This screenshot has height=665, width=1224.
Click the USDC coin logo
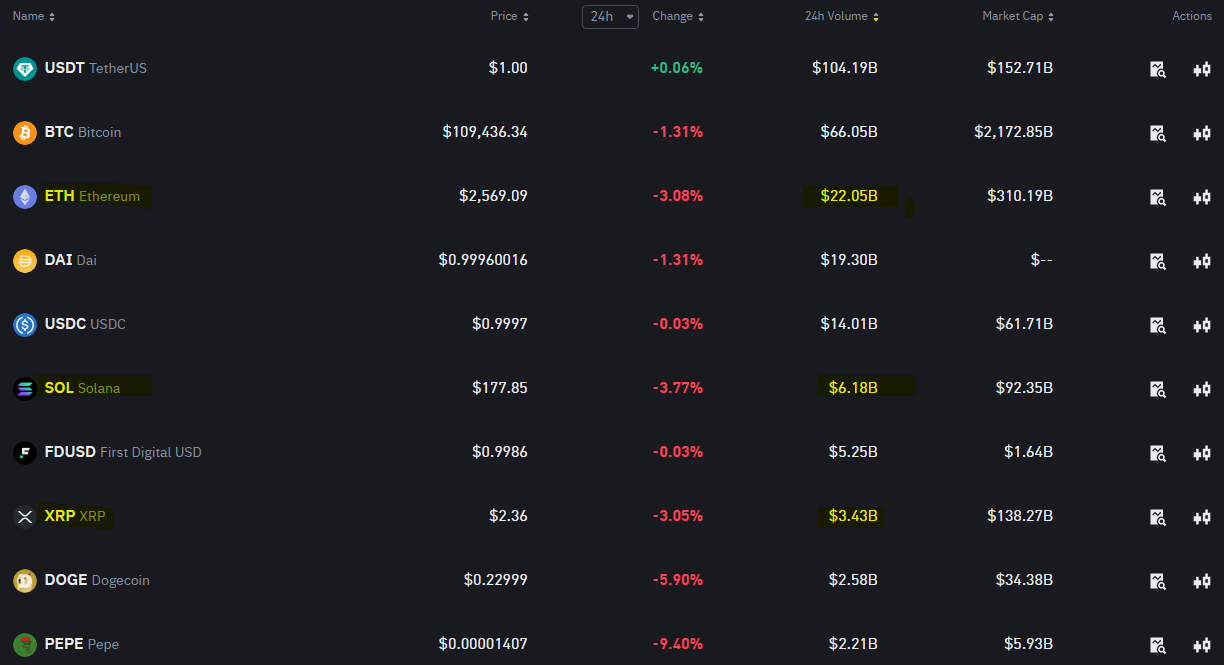(x=25, y=325)
